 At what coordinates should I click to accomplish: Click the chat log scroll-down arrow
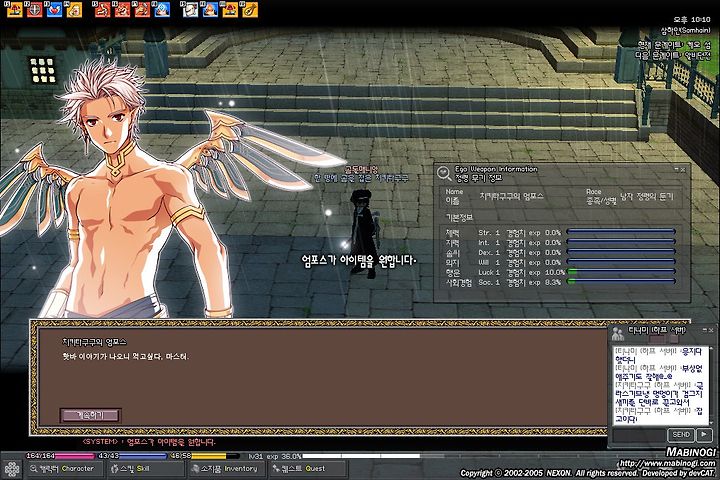[x=712, y=422]
